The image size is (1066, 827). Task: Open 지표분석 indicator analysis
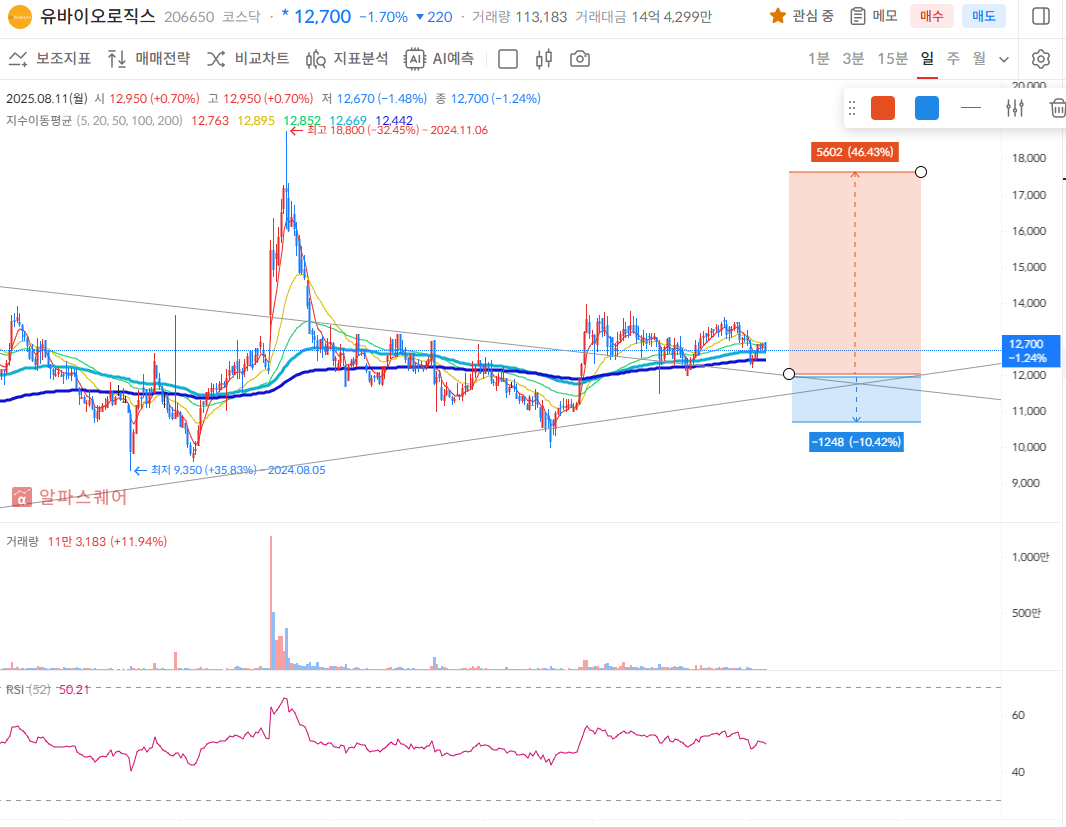(347, 59)
